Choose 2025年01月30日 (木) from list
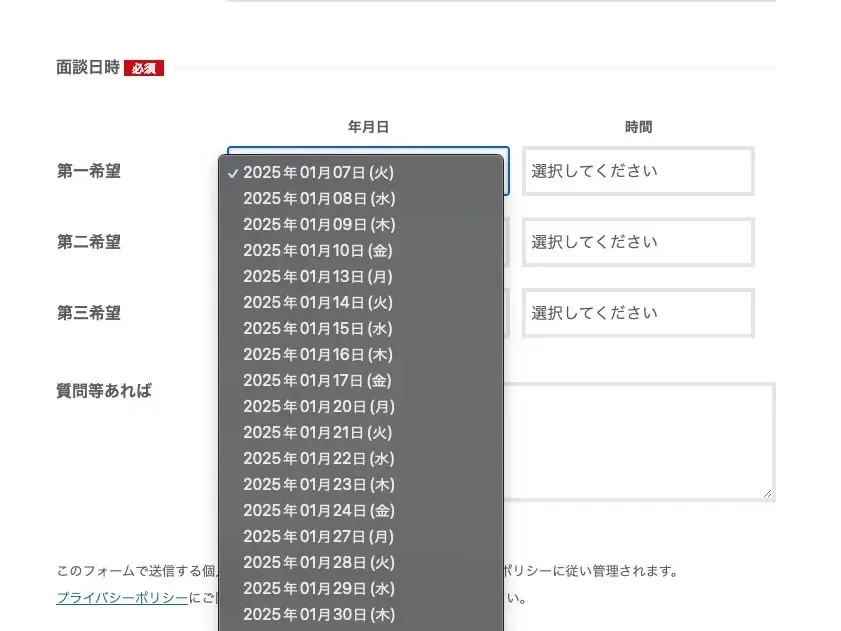The image size is (841, 631). tap(361, 615)
